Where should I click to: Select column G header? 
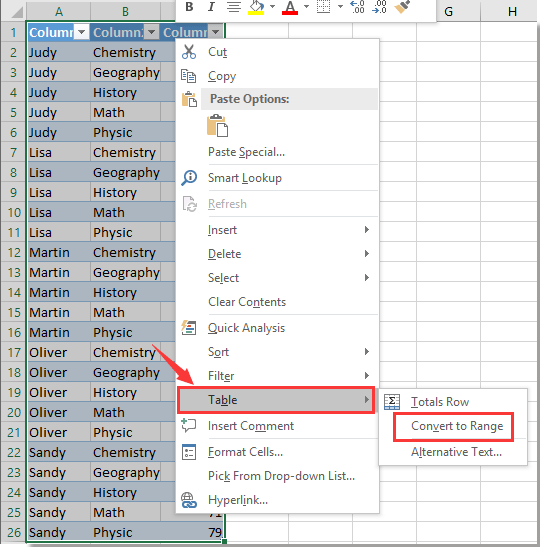pyautogui.click(x=448, y=12)
